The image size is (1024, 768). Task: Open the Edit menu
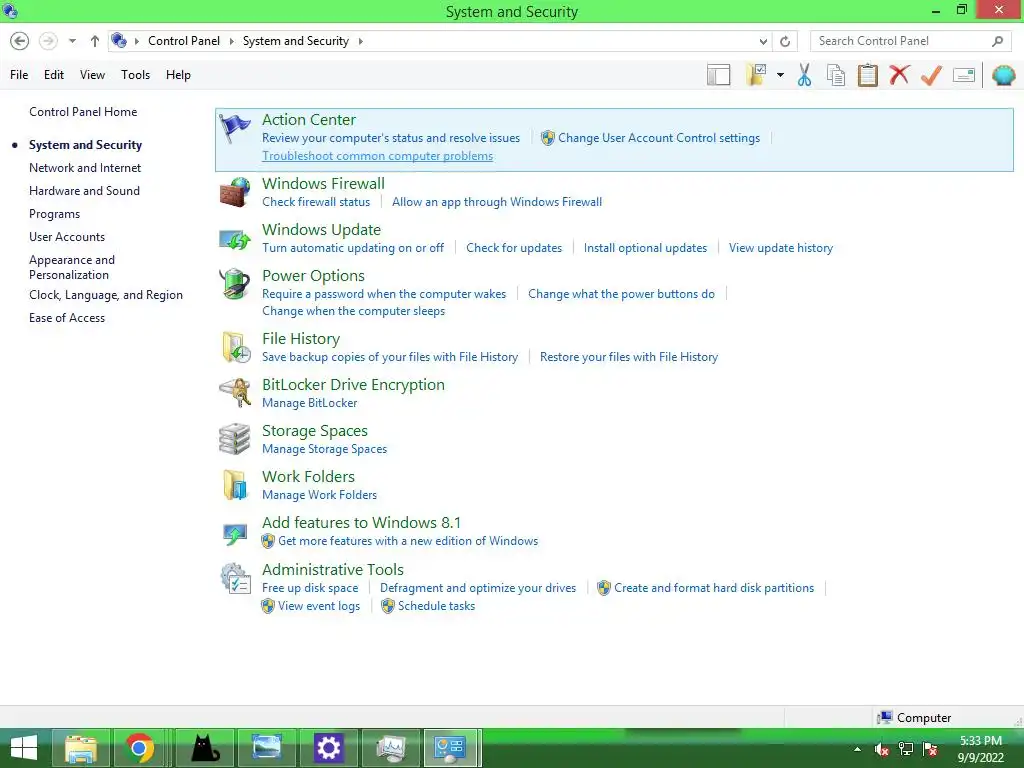54,75
